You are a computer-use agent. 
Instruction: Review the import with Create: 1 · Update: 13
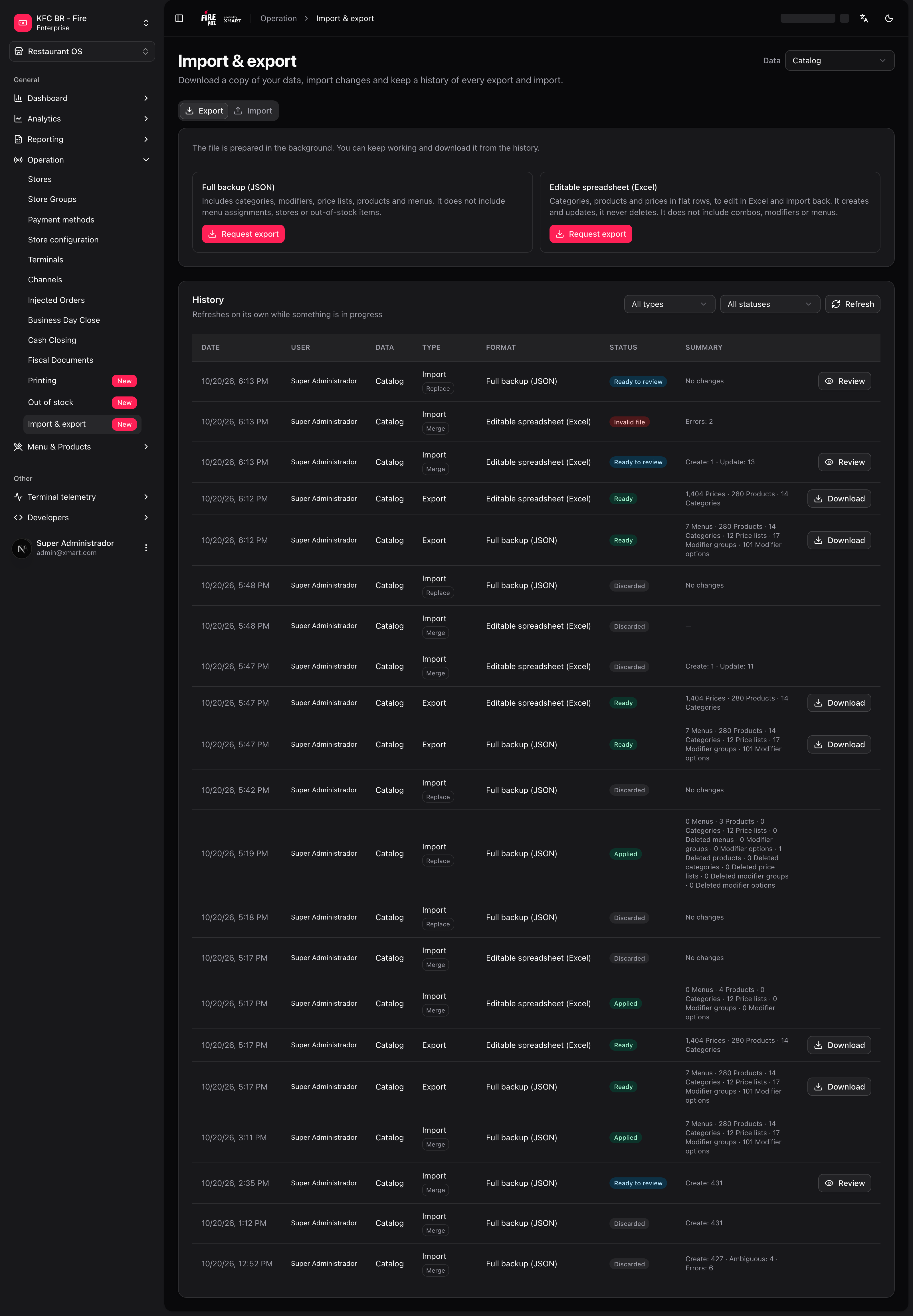pyautogui.click(x=844, y=462)
